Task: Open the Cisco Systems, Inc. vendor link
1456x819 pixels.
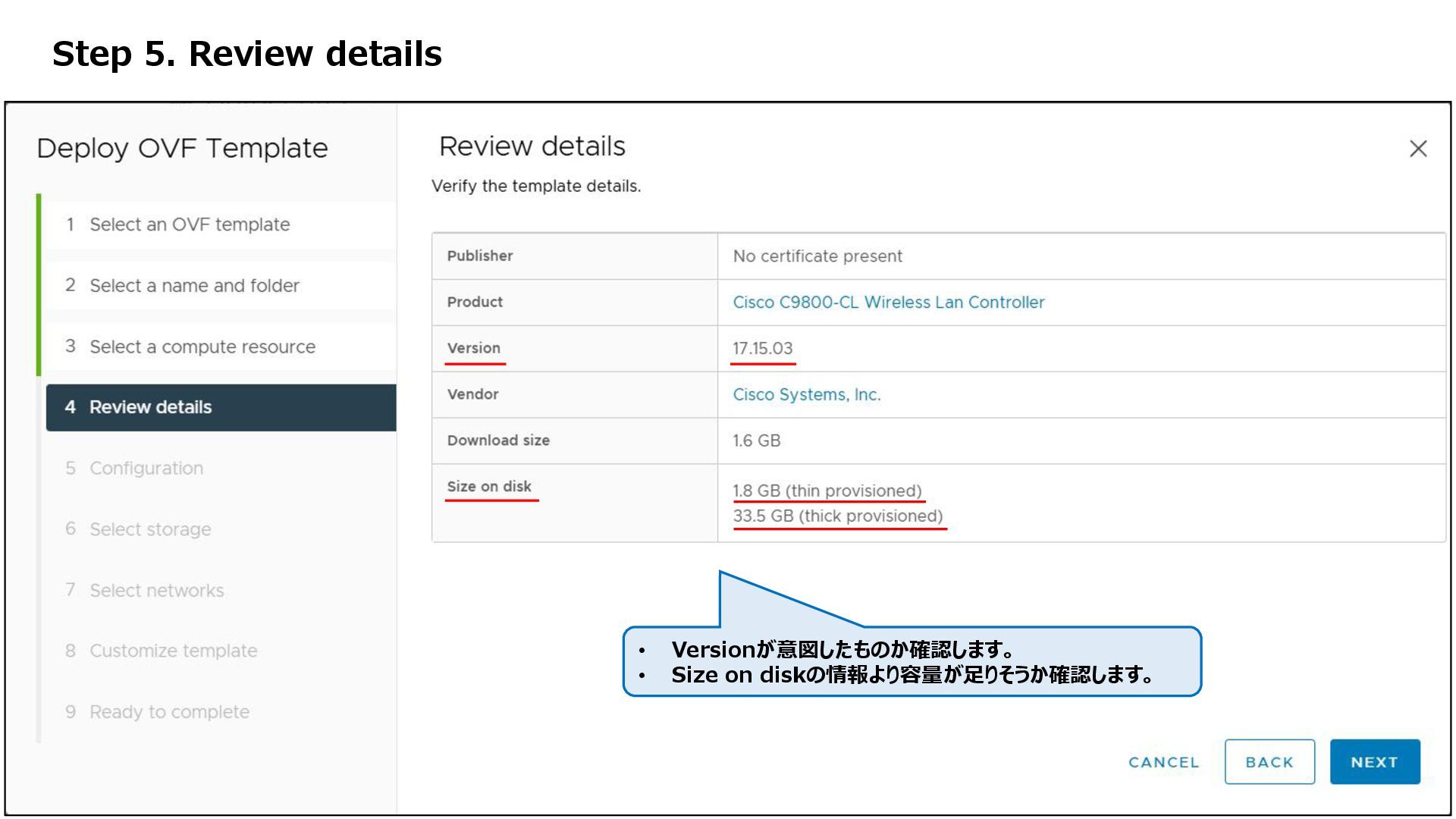Action: [806, 395]
